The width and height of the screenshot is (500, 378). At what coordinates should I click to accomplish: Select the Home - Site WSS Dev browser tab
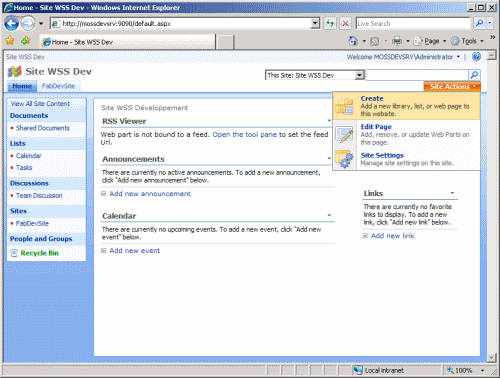(x=127, y=42)
